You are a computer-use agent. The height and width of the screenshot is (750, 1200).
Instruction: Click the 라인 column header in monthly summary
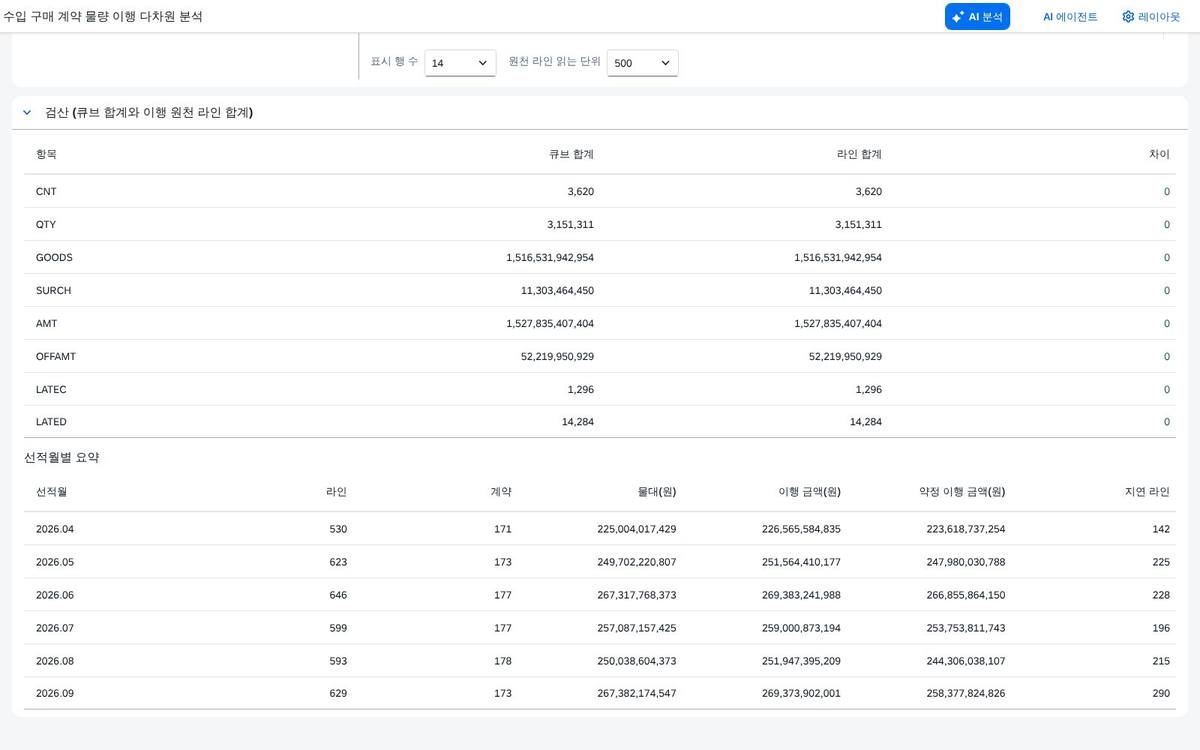[x=336, y=491]
